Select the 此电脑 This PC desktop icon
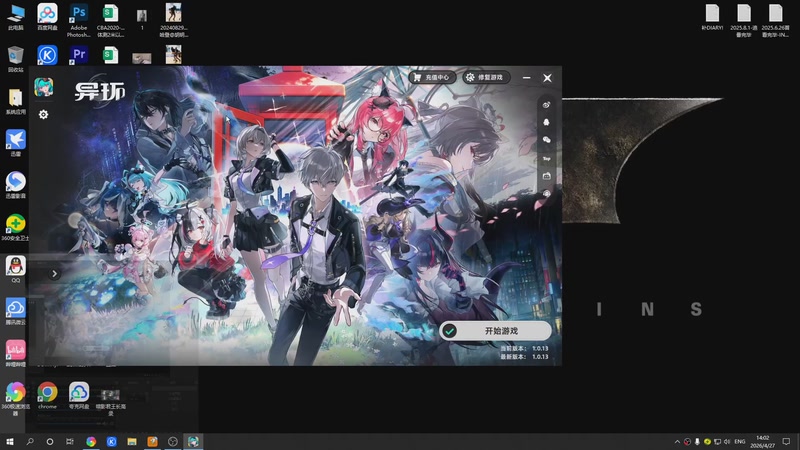This screenshot has height=450, width=800. 16,17
